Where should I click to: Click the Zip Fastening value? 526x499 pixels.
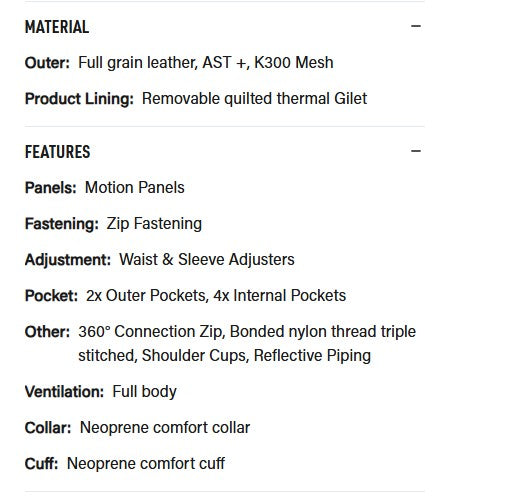(154, 224)
